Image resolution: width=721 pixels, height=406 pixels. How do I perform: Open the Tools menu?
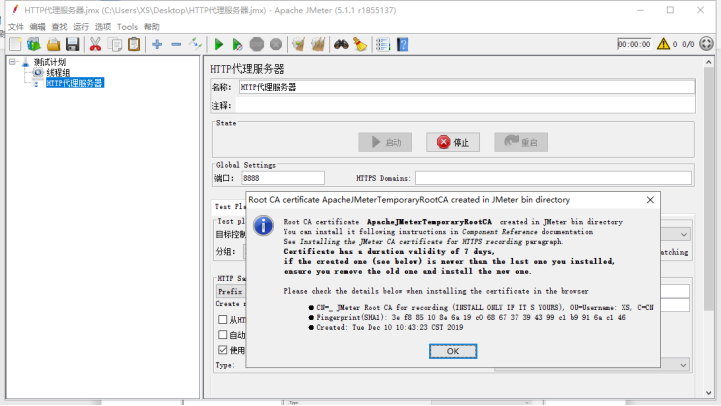point(127,27)
